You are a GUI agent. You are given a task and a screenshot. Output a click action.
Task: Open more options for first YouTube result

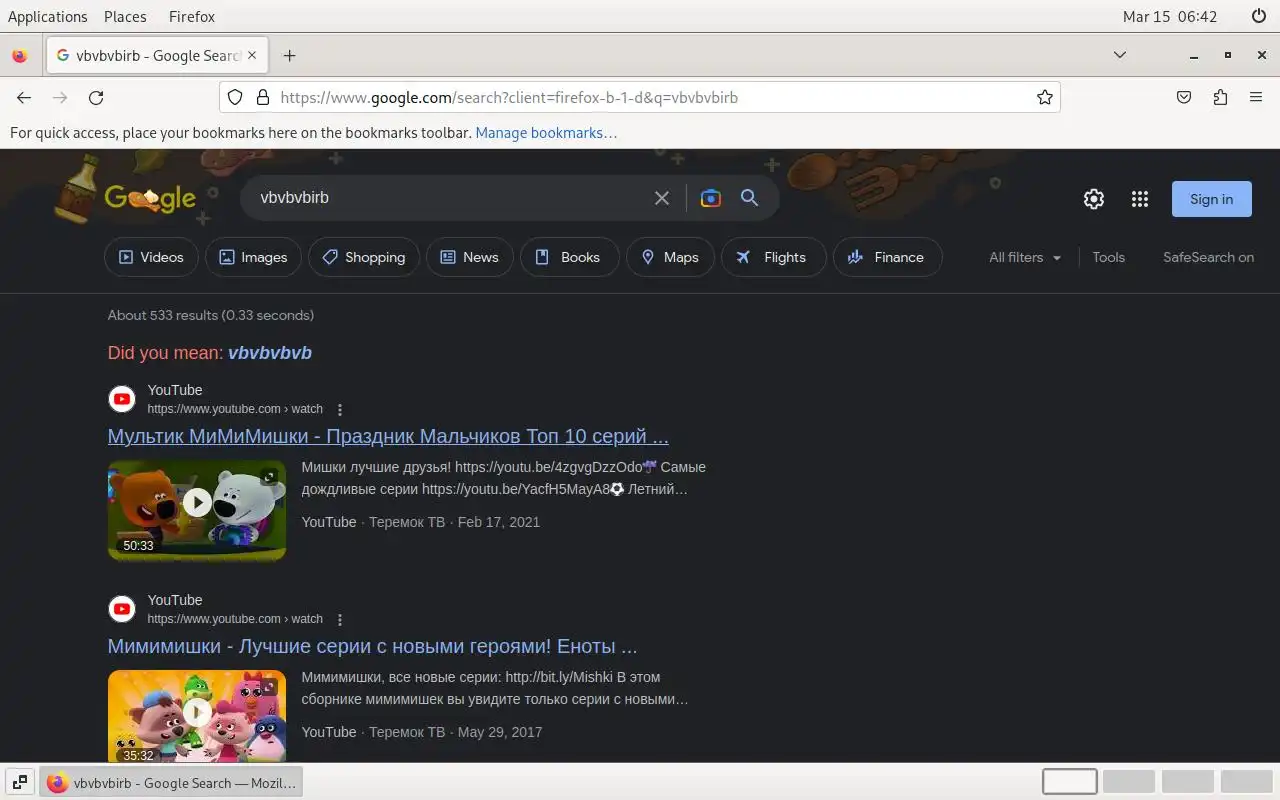pos(340,410)
